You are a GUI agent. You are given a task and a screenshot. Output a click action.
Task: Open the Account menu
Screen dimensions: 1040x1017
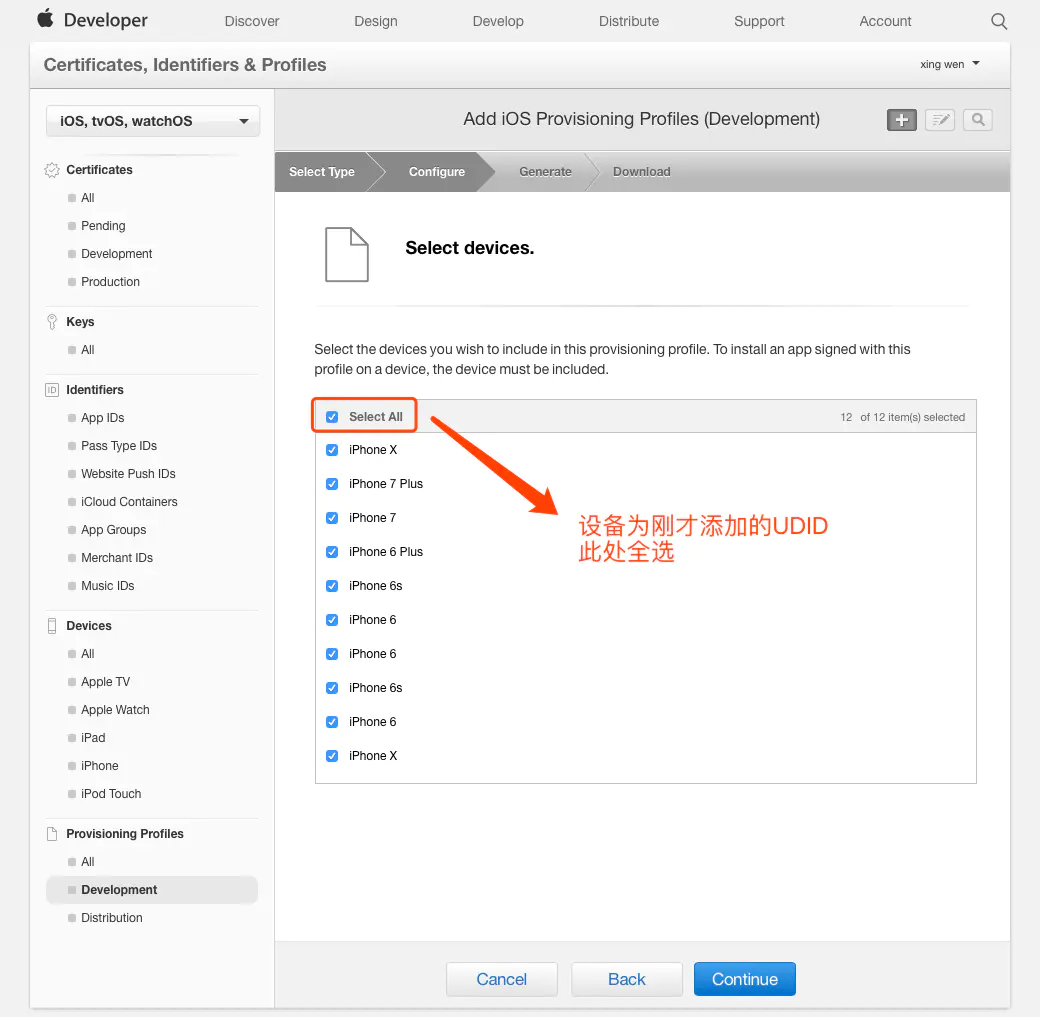click(x=885, y=21)
